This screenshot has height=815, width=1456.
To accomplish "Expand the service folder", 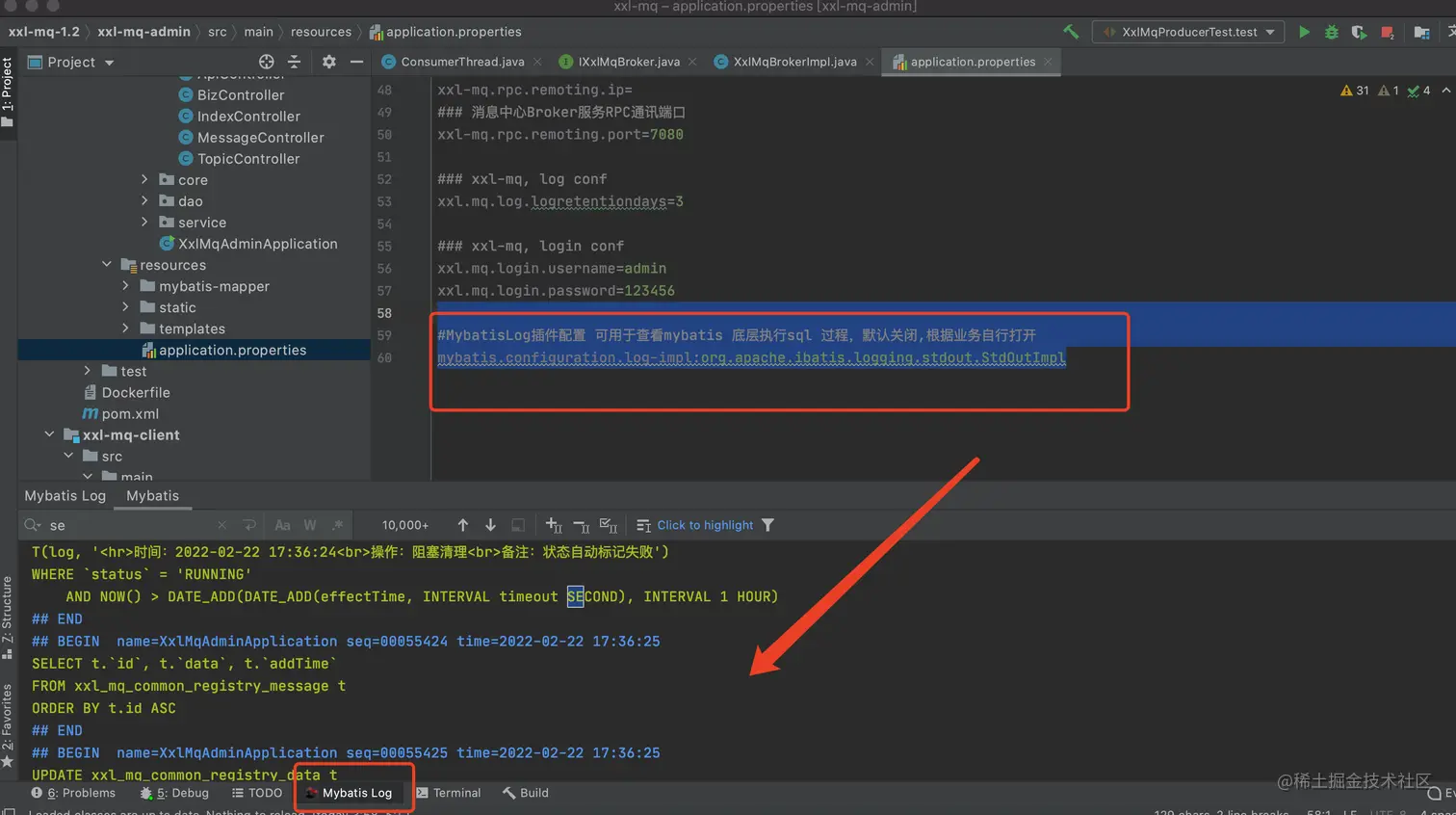I will [144, 222].
